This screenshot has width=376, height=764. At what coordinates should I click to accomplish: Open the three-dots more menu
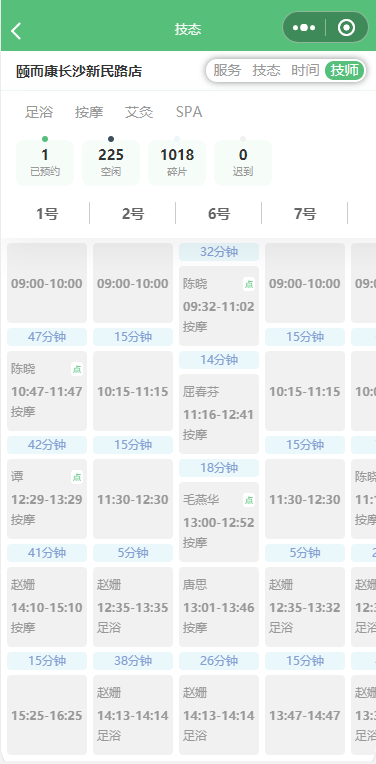click(304, 28)
